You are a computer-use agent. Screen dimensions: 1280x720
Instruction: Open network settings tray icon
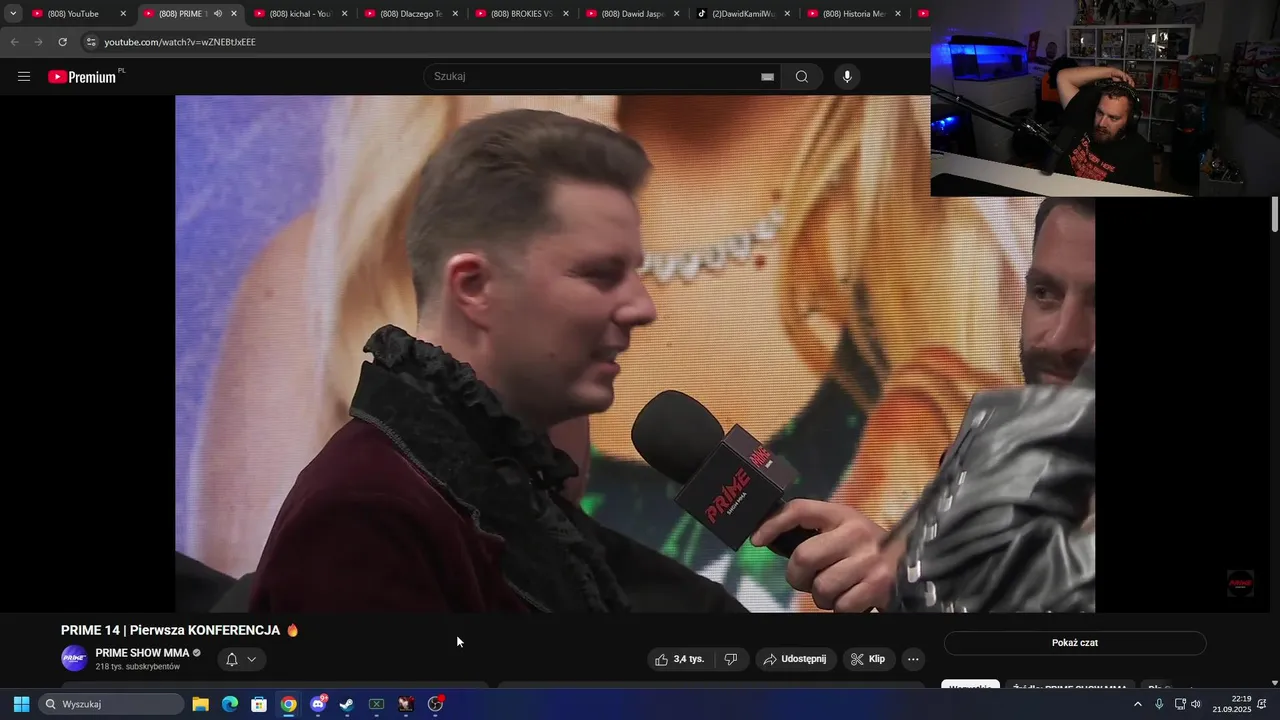point(1179,704)
